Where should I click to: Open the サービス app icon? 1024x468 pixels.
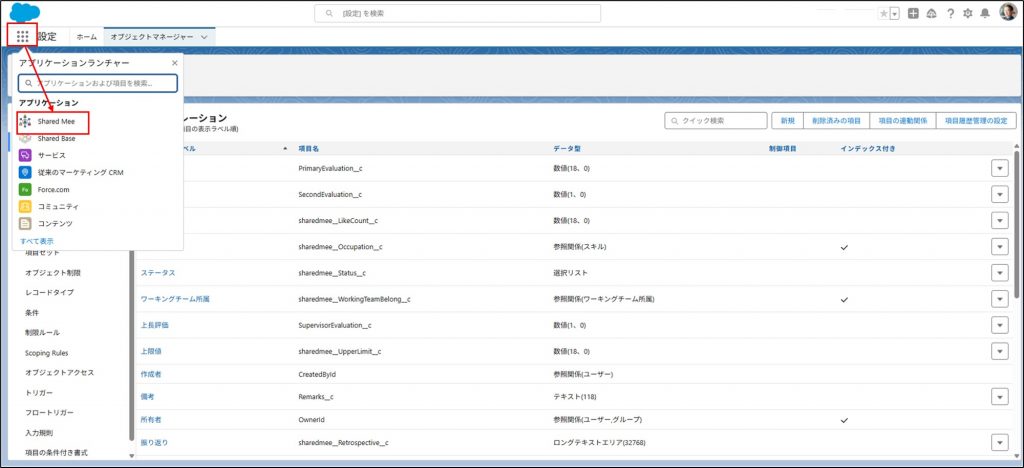pyautogui.click(x=26, y=155)
